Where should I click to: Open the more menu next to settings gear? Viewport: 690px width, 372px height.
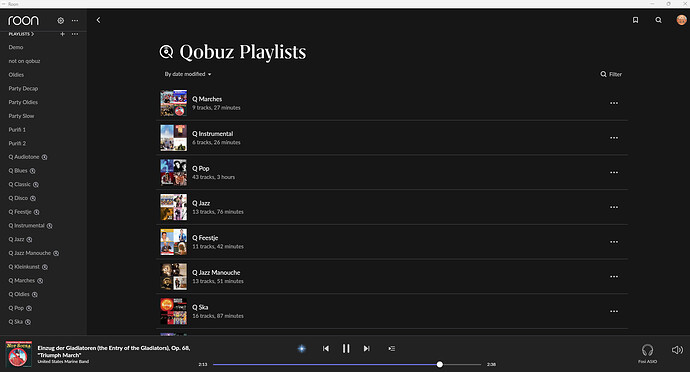point(75,21)
